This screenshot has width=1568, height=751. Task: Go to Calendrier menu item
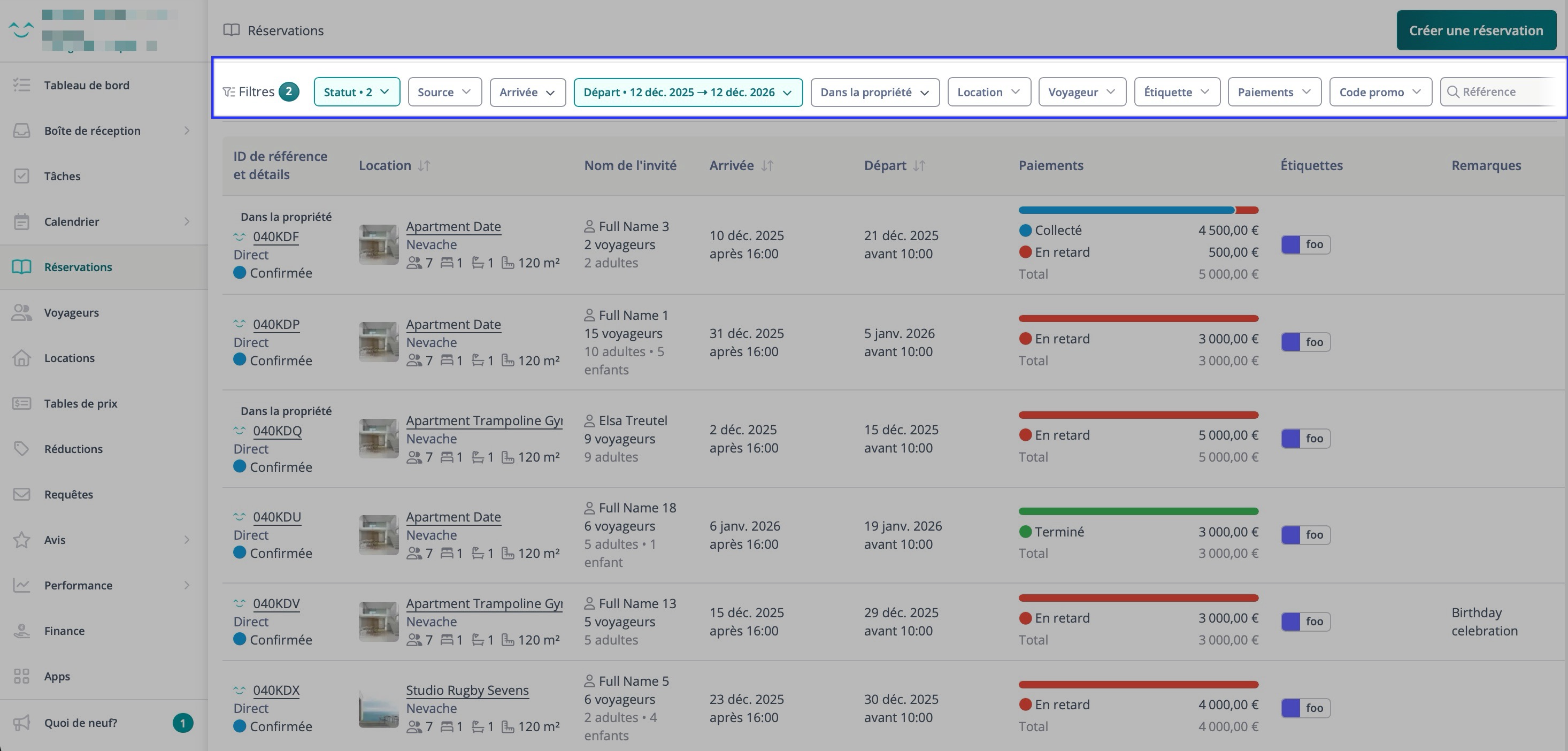(x=72, y=221)
